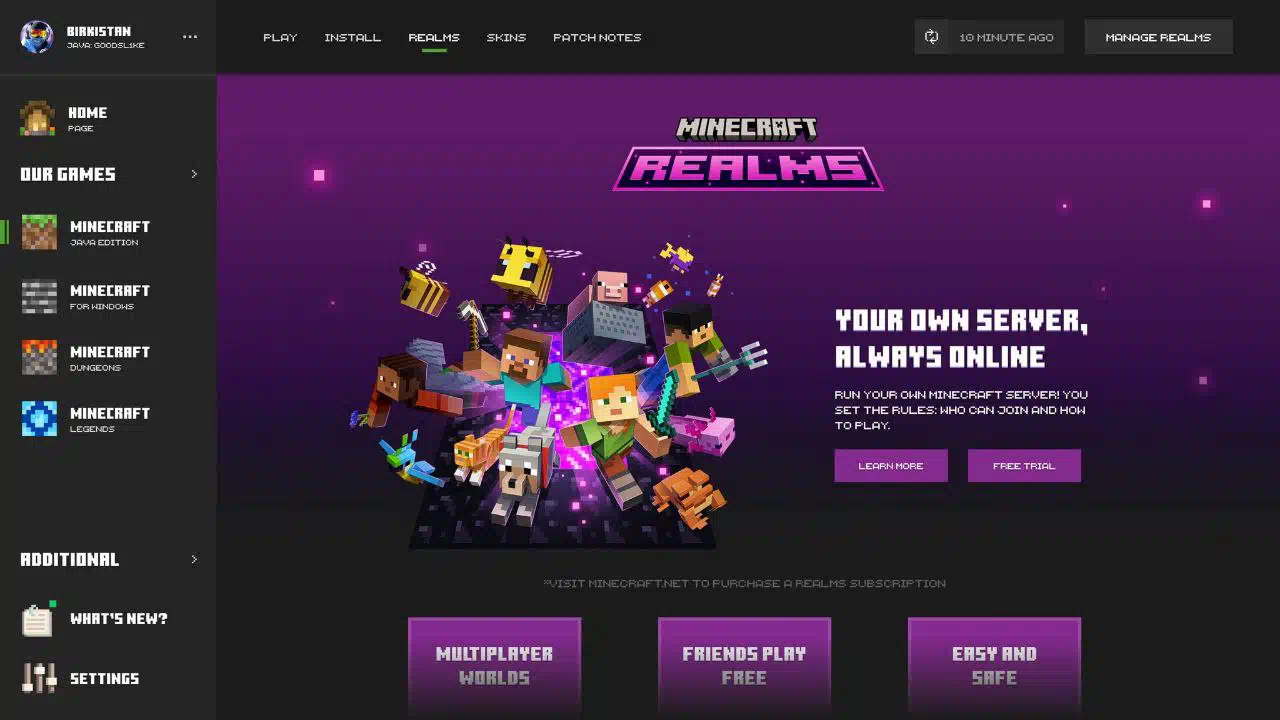1280x720 pixels.
Task: Select Minecraft Java Edition grass block icon
Action: tap(40, 232)
